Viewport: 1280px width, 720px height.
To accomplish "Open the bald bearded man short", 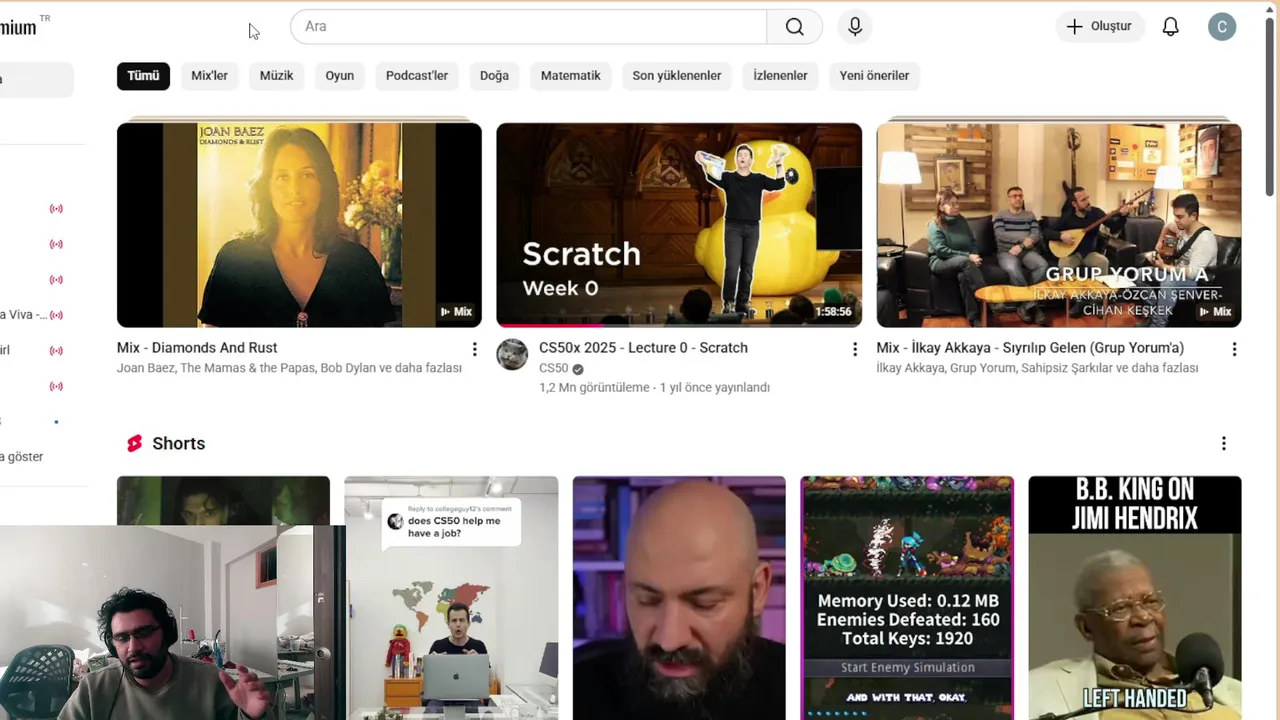I will point(679,598).
